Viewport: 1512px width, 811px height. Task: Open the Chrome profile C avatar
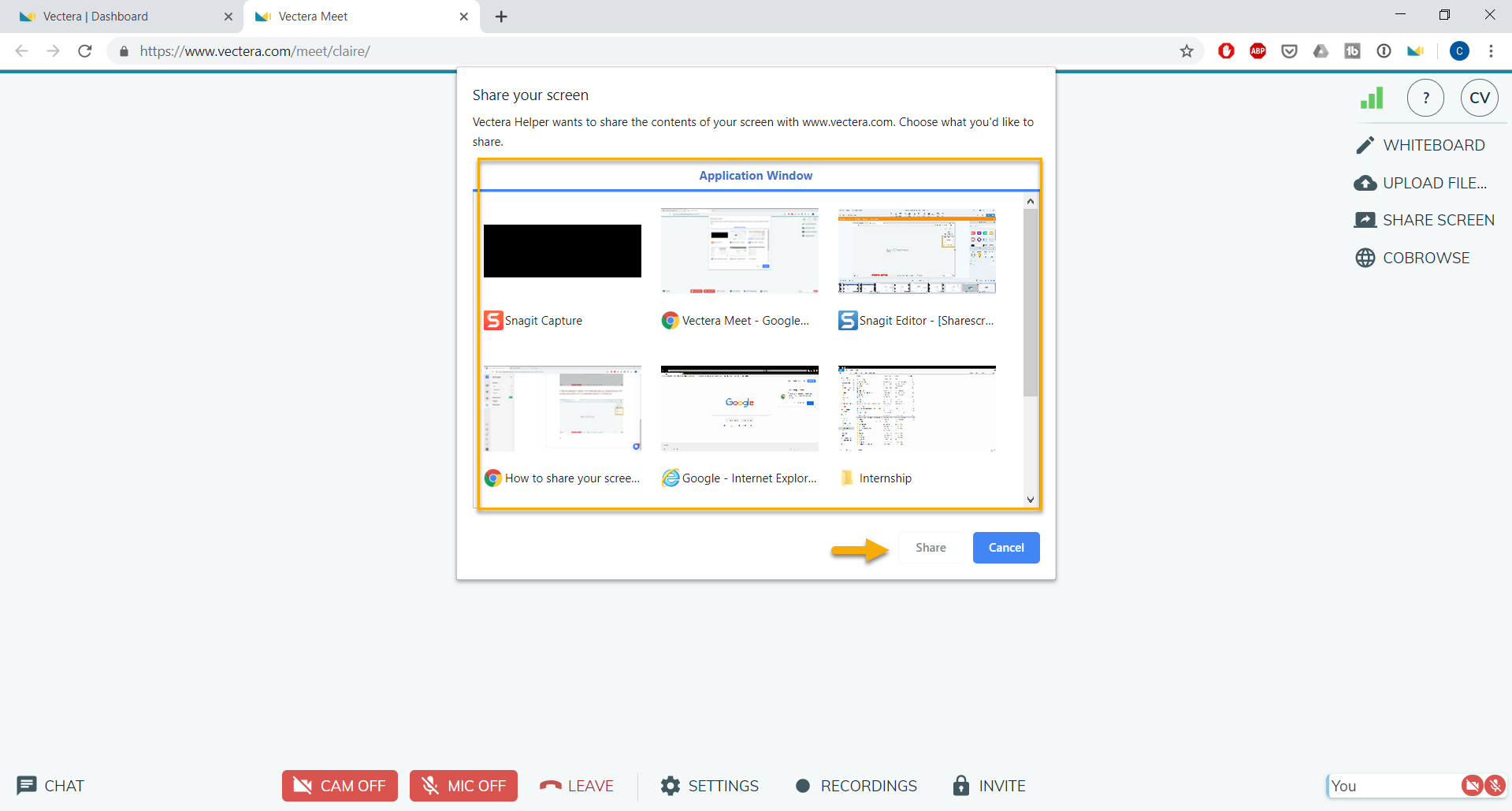pyautogui.click(x=1459, y=51)
